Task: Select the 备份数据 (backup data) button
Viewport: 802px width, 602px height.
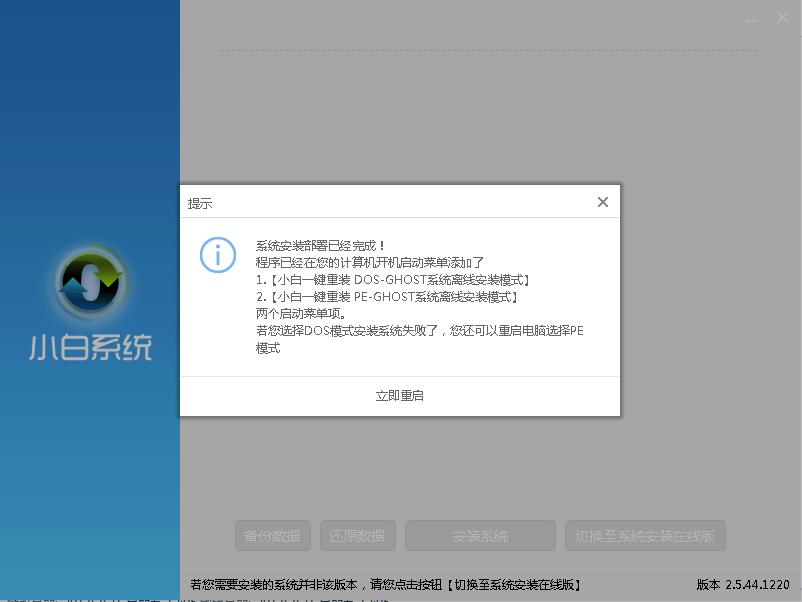Action: [x=271, y=535]
